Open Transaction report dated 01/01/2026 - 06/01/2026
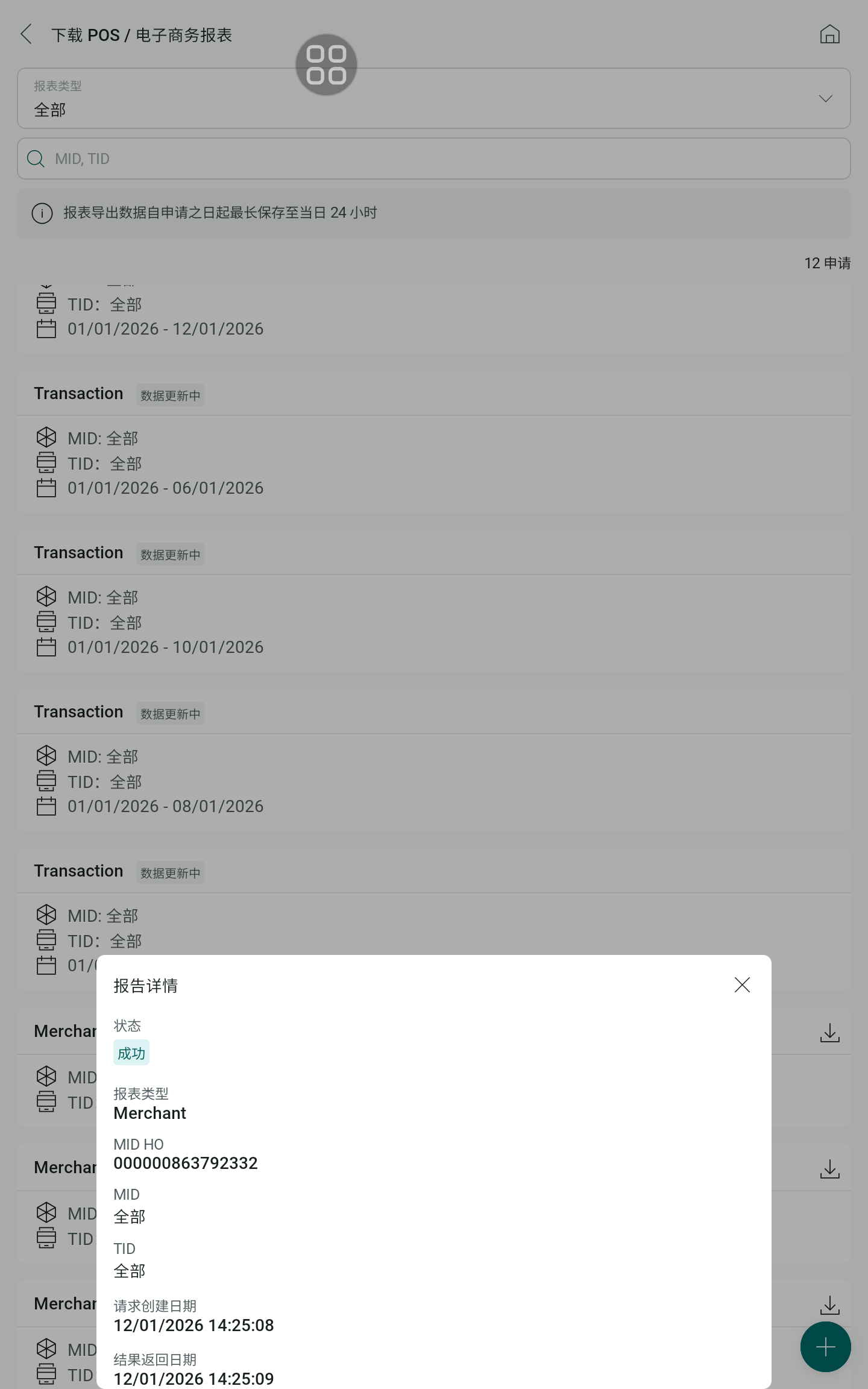The width and height of the screenshot is (868, 1389). (434, 442)
